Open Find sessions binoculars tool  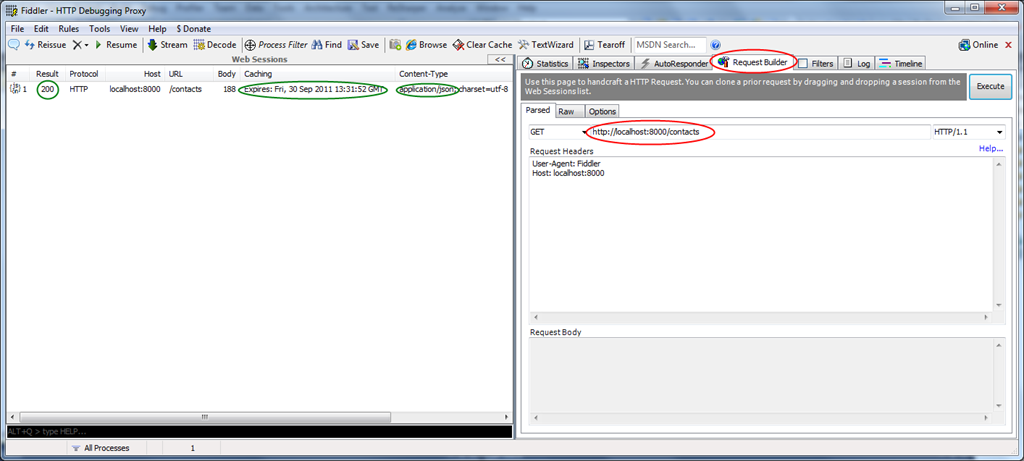[x=327, y=45]
